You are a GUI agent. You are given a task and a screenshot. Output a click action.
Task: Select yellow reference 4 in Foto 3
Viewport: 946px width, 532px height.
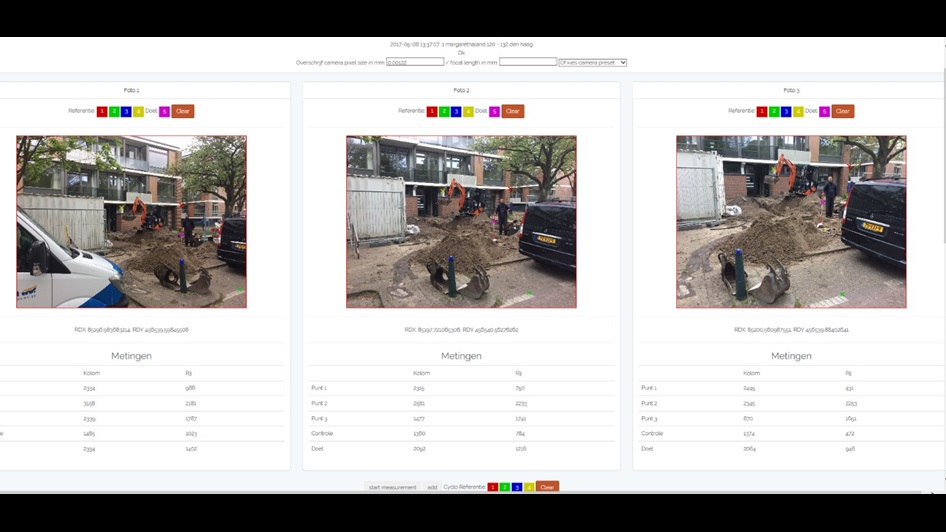point(798,111)
